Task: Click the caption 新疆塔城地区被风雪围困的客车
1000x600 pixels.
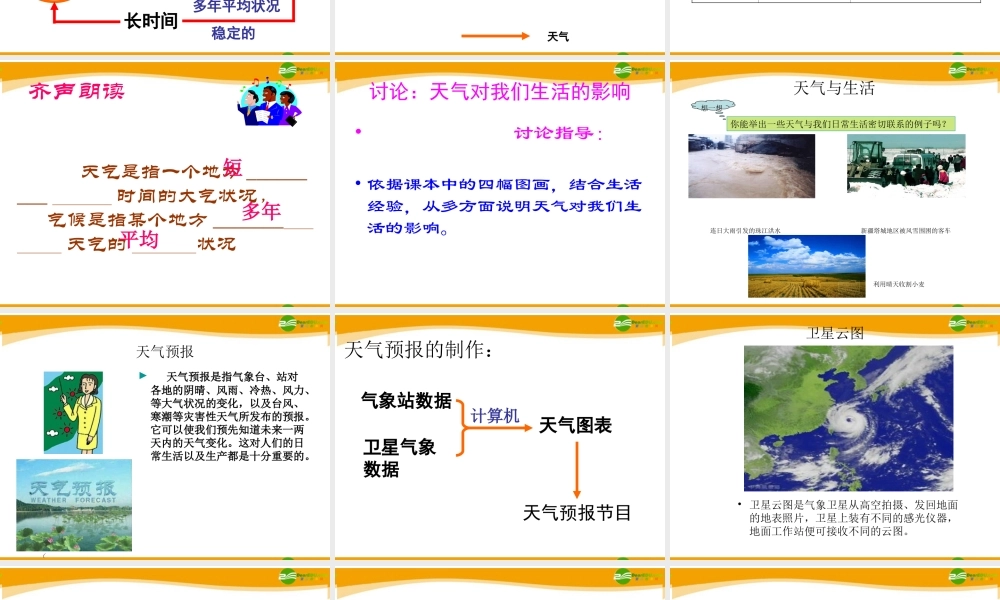Action: 906,231
